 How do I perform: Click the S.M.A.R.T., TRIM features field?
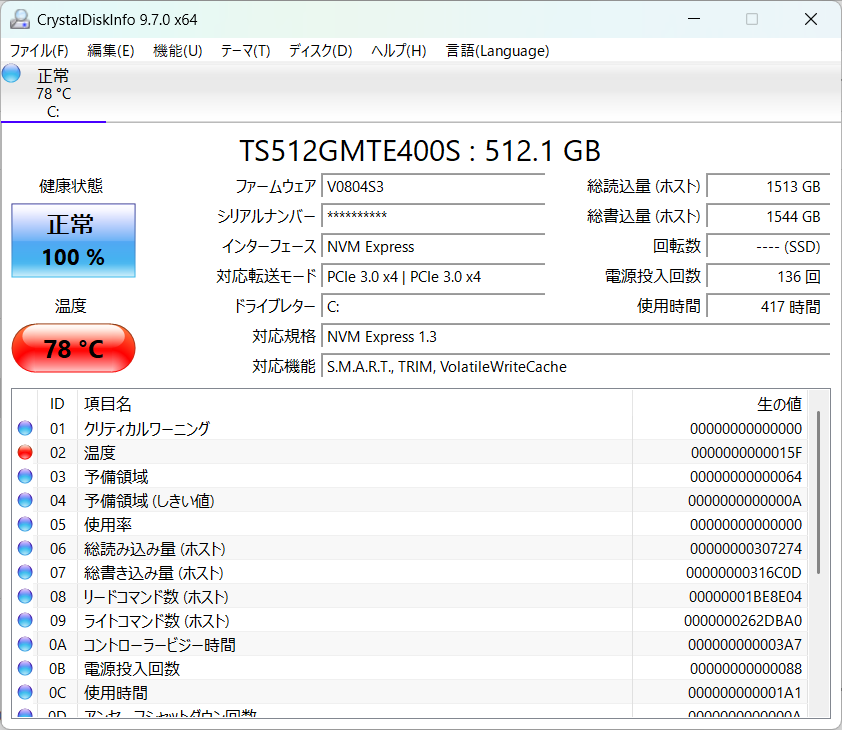(x=576, y=367)
